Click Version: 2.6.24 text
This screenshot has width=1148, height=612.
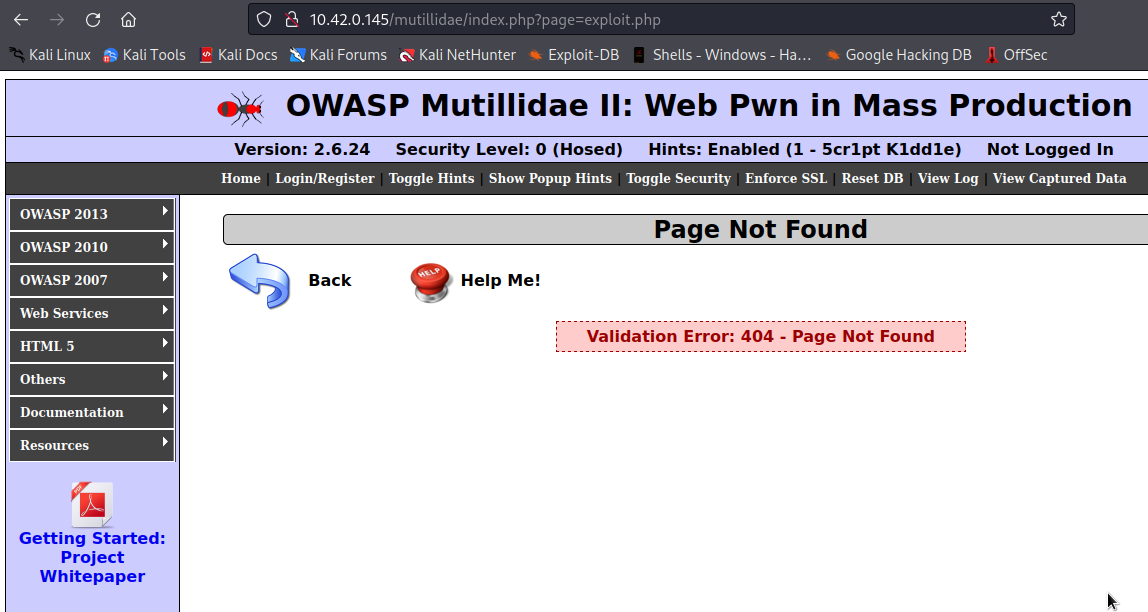tap(302, 149)
